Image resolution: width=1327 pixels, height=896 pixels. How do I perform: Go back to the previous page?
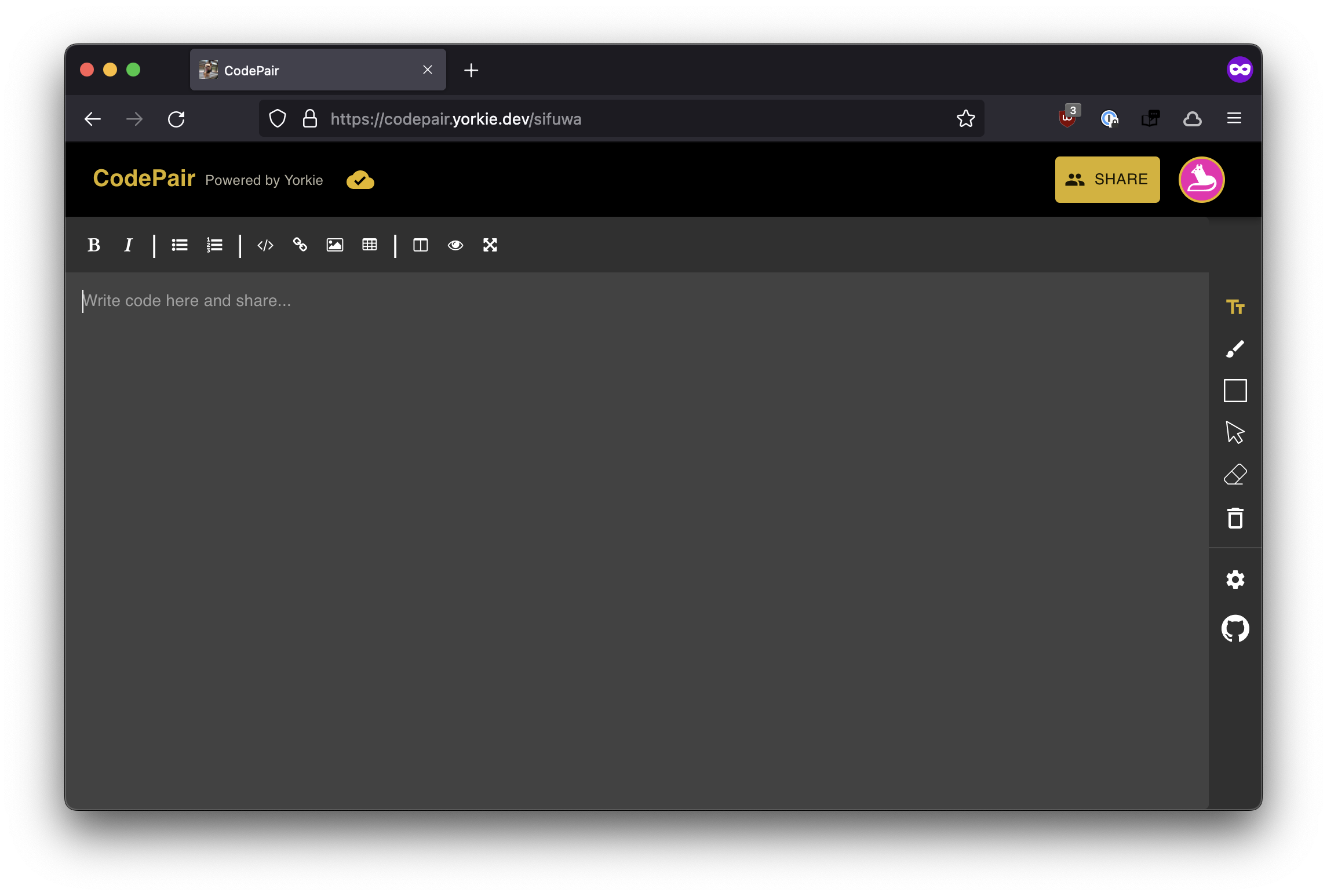[93, 119]
